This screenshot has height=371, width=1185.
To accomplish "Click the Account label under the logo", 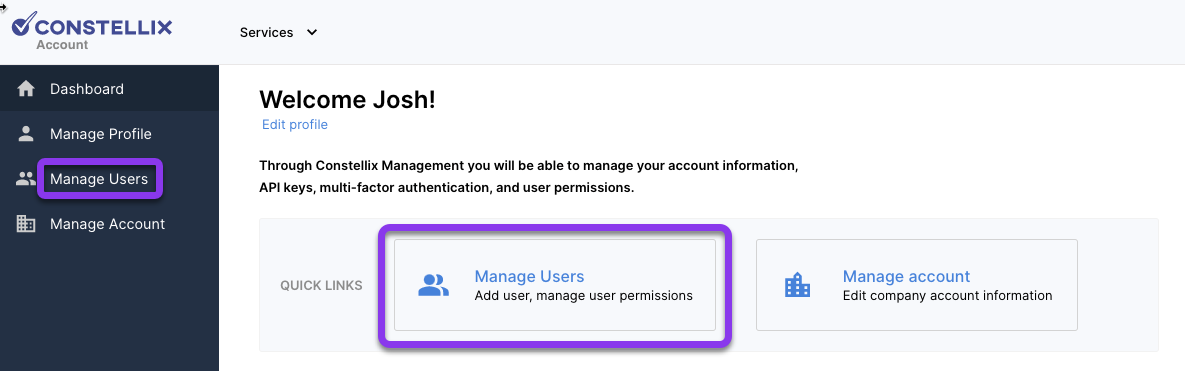I will tap(62, 45).
